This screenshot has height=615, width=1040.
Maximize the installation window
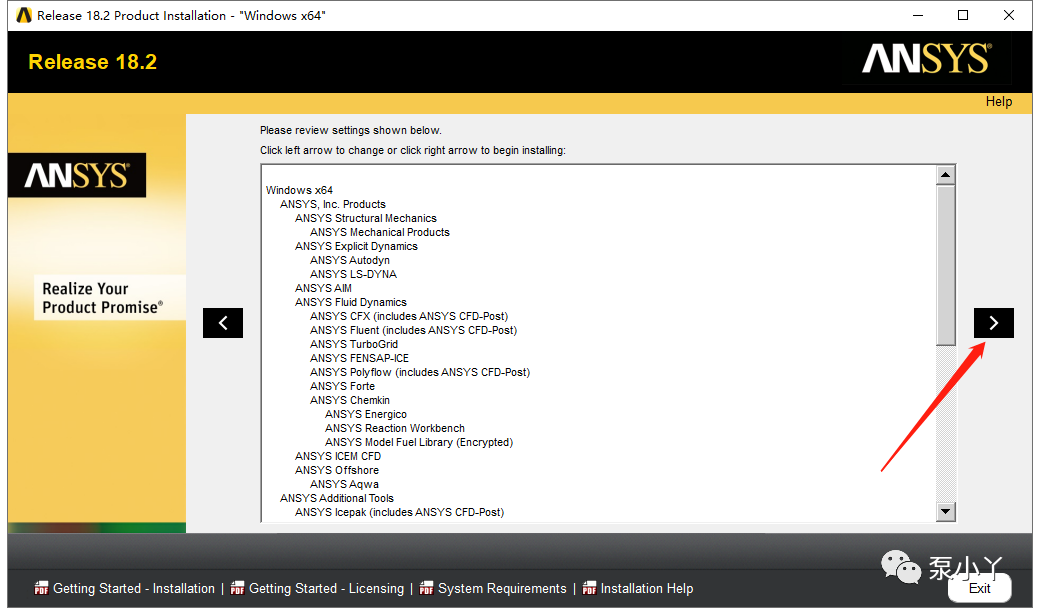pos(963,15)
